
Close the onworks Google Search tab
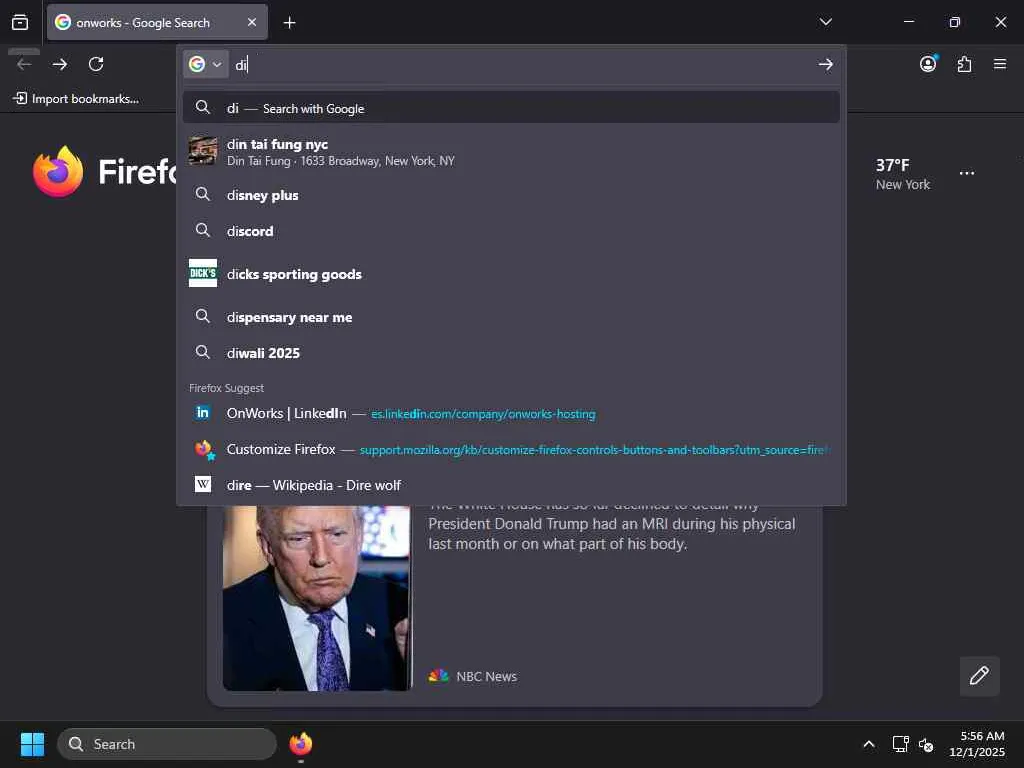coord(251,22)
